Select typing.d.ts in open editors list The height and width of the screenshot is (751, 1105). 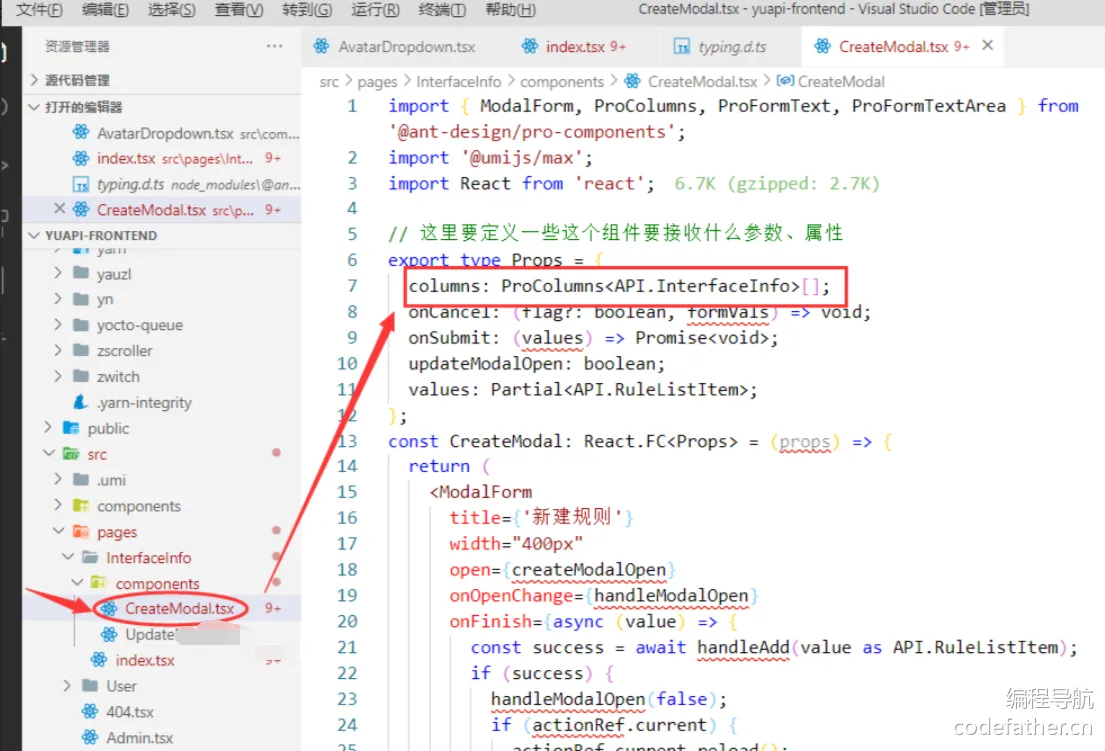click(x=130, y=185)
